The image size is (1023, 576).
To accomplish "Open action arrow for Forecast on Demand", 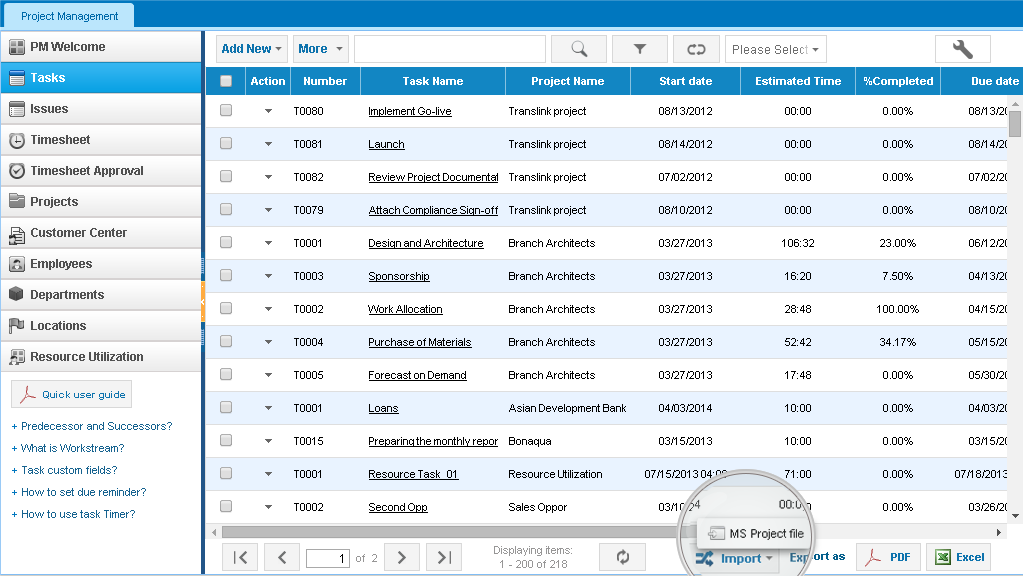I will tap(268, 375).
